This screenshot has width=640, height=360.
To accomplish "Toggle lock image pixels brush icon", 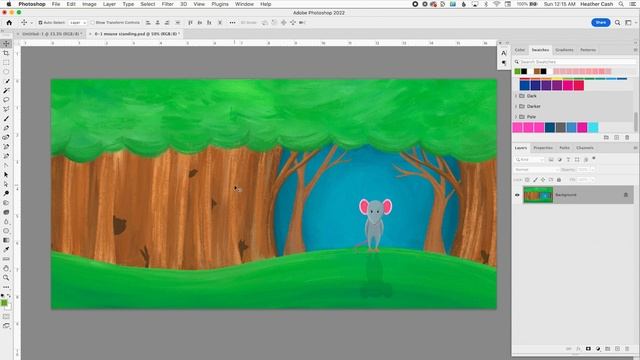I will 535,180.
